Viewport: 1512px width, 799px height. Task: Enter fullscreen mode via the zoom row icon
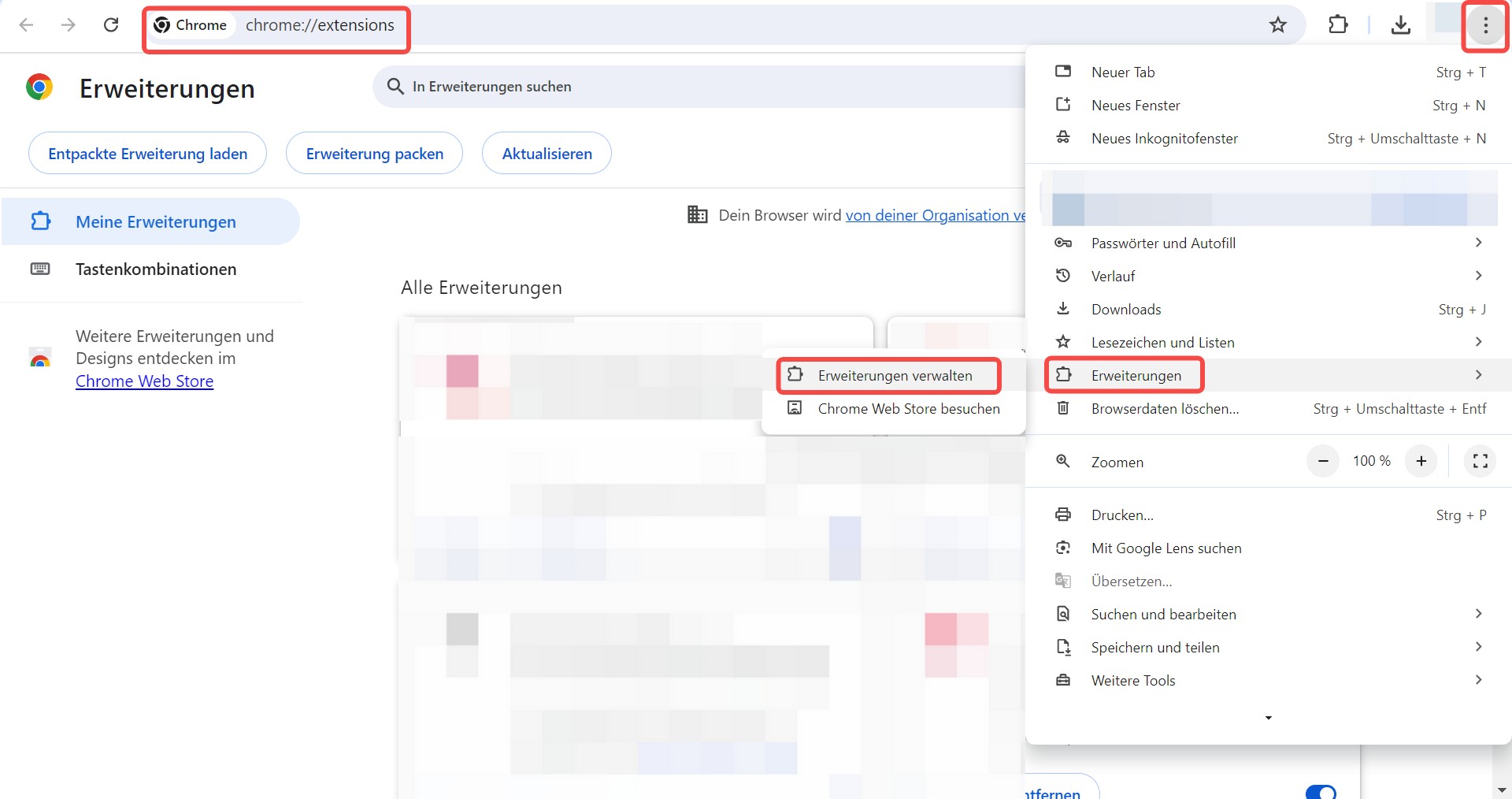click(x=1480, y=461)
